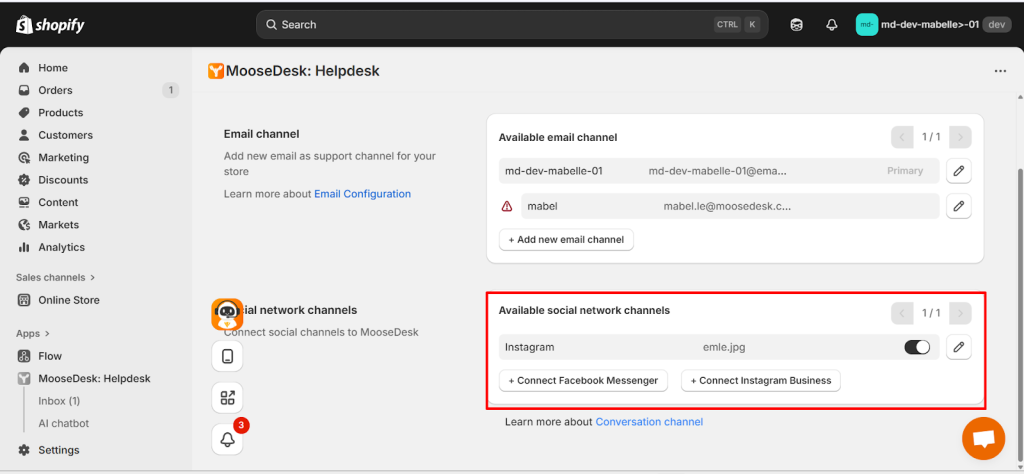Open the Email Configuration link
Screen dimensions: 1024x474
point(362,194)
